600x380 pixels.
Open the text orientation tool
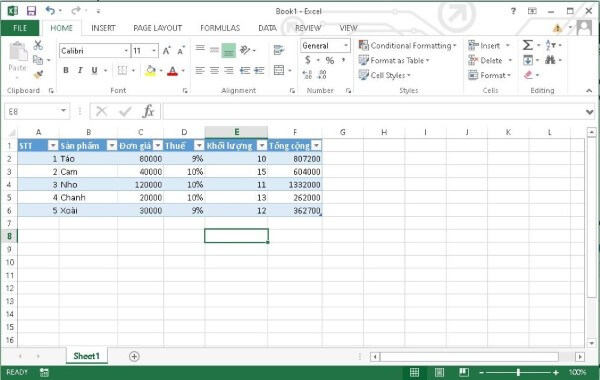point(245,50)
